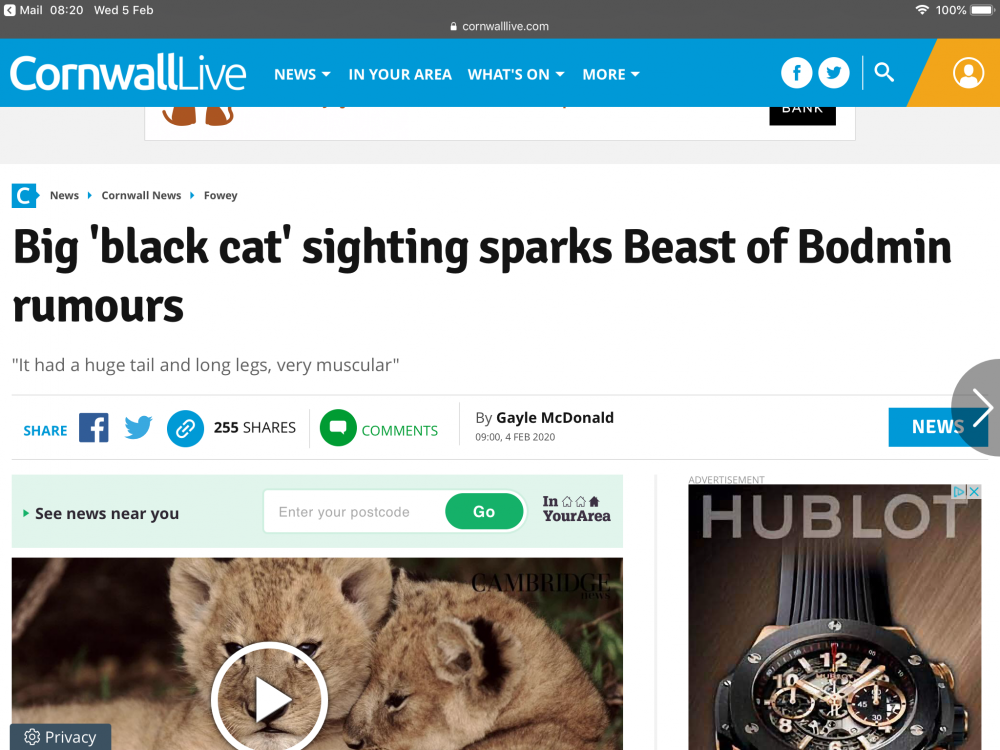Open the site search magnifier
The width and height of the screenshot is (1000, 750).
click(x=884, y=73)
